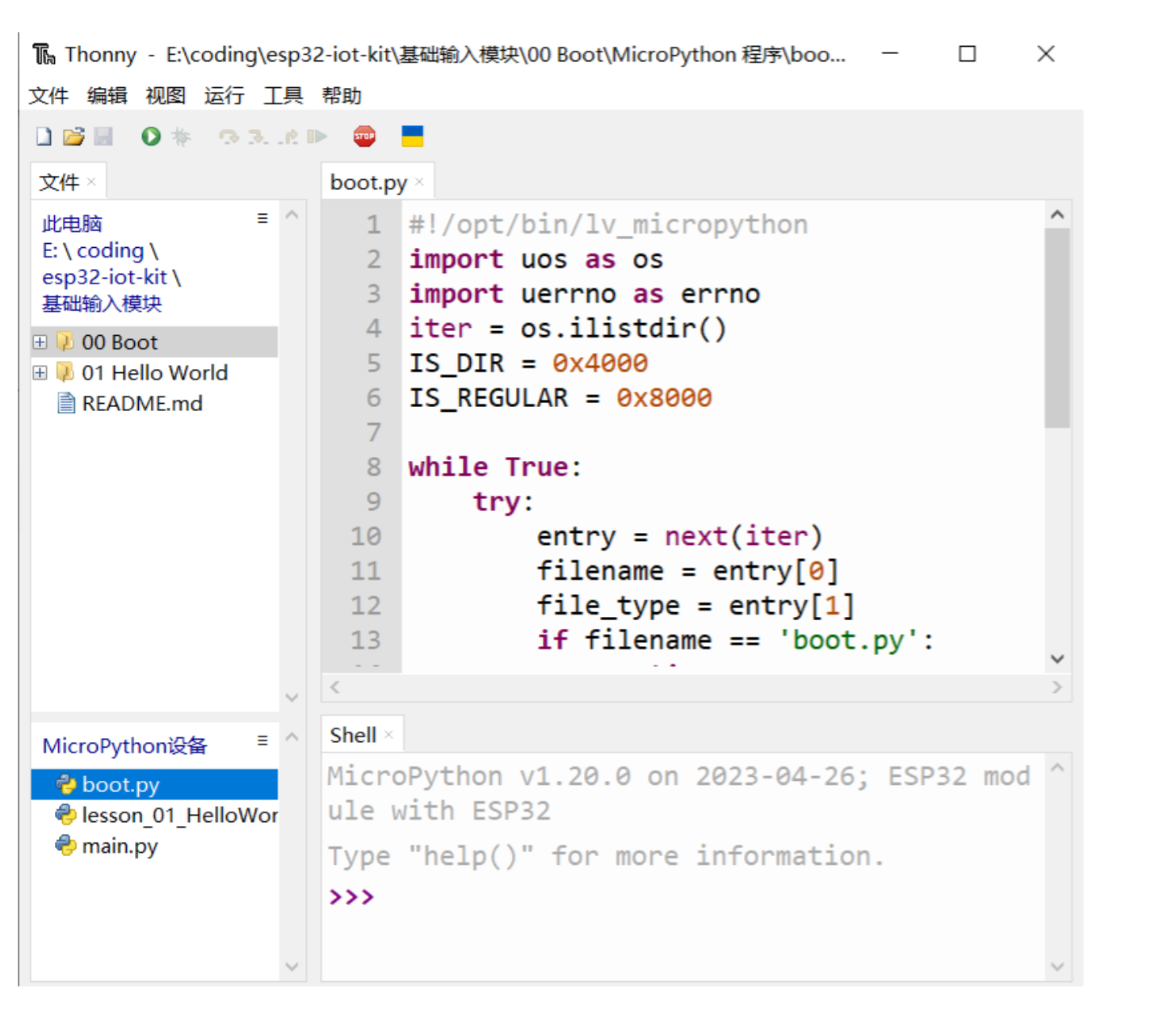The width and height of the screenshot is (1176, 1032).
Task: Click the Ukraine flag support icon
Action: click(412, 136)
